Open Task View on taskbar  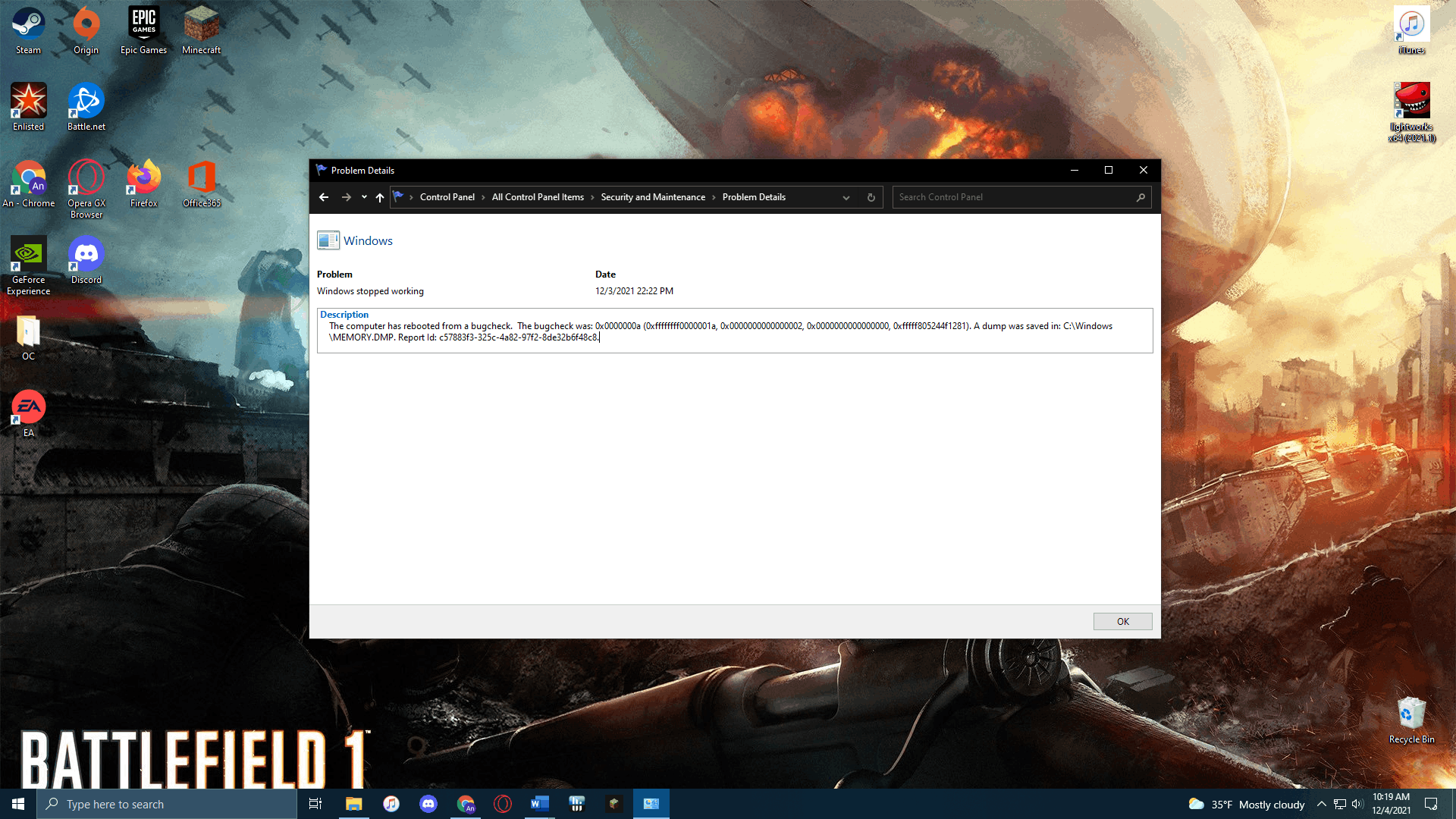click(315, 804)
